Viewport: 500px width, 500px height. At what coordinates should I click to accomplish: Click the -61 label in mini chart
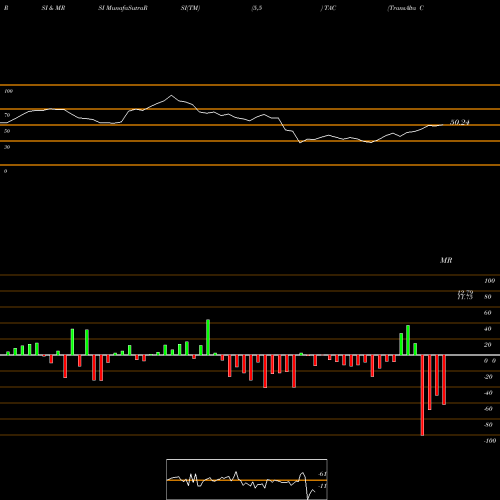(322, 474)
